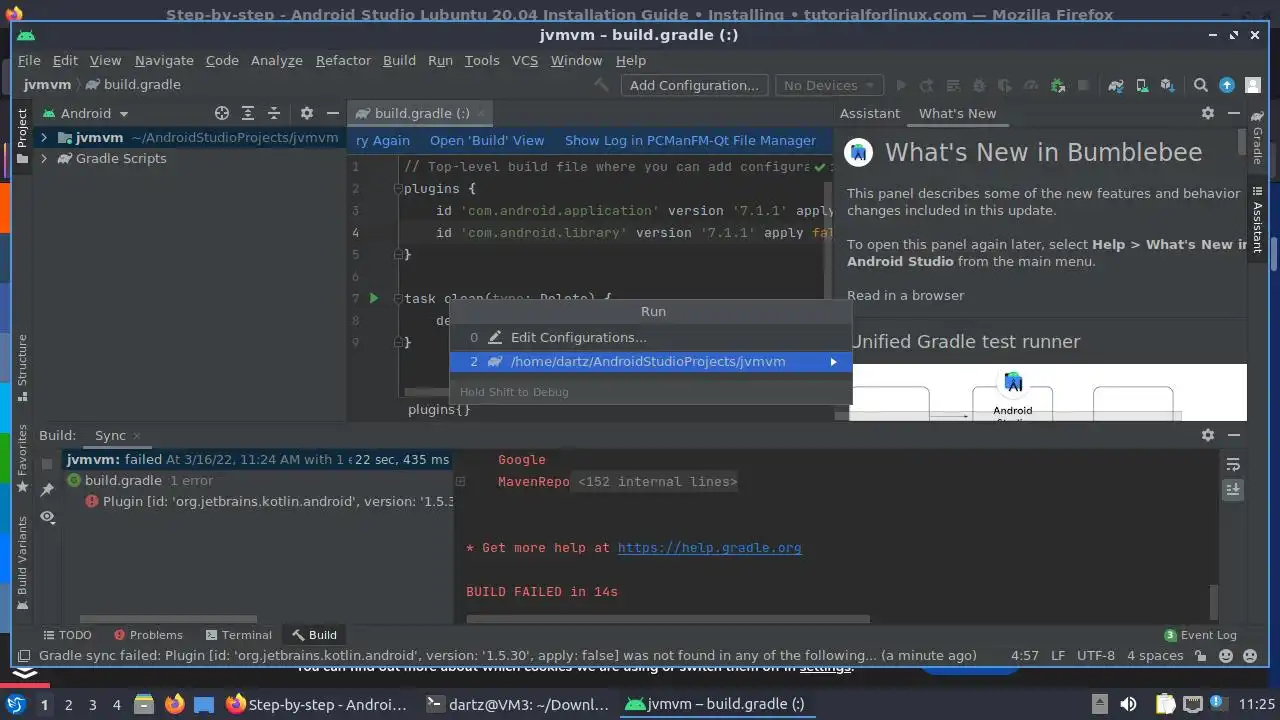The width and height of the screenshot is (1280, 720).
Task: Toggle the pin tab icon in Build panel
Action: click(x=47, y=489)
